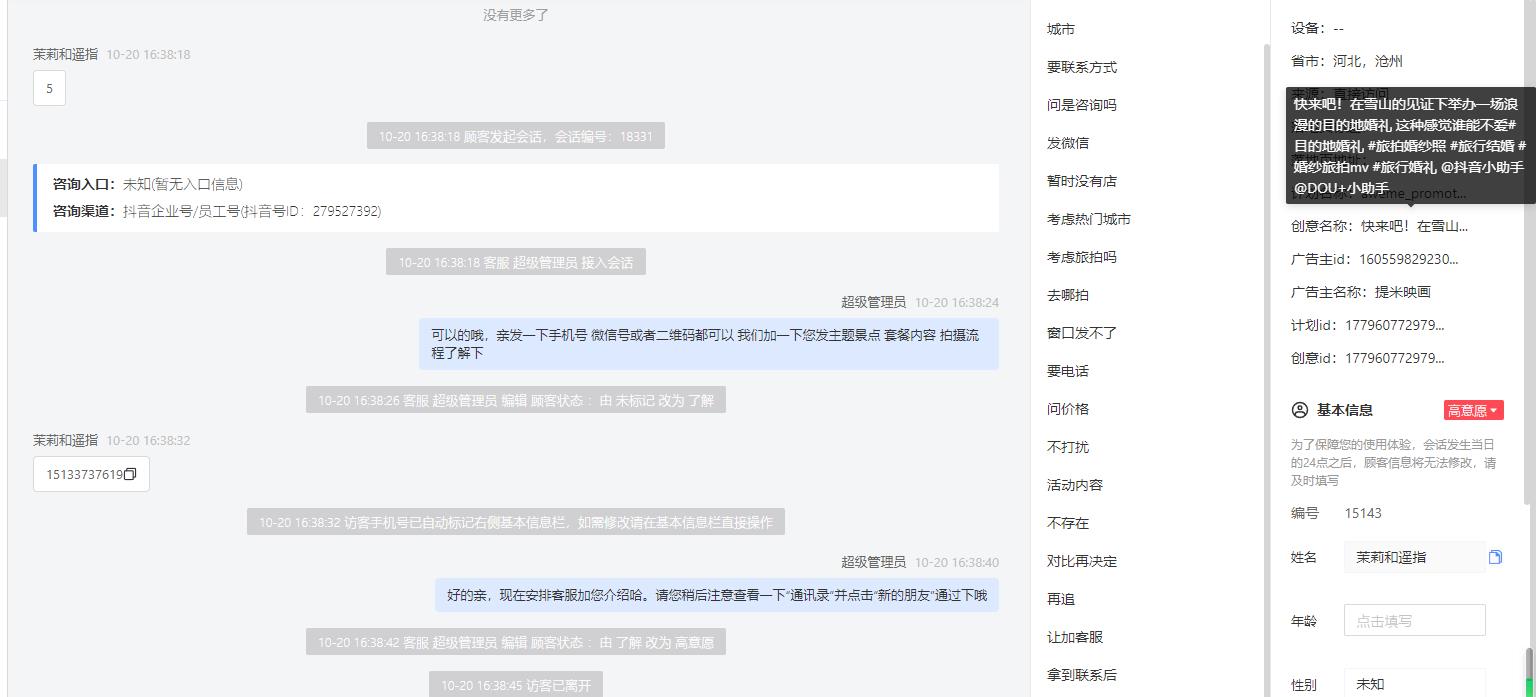The image size is (1536, 697).
Task: Choose the 问价格 quick reply item
Action: pyautogui.click(x=1068, y=409)
